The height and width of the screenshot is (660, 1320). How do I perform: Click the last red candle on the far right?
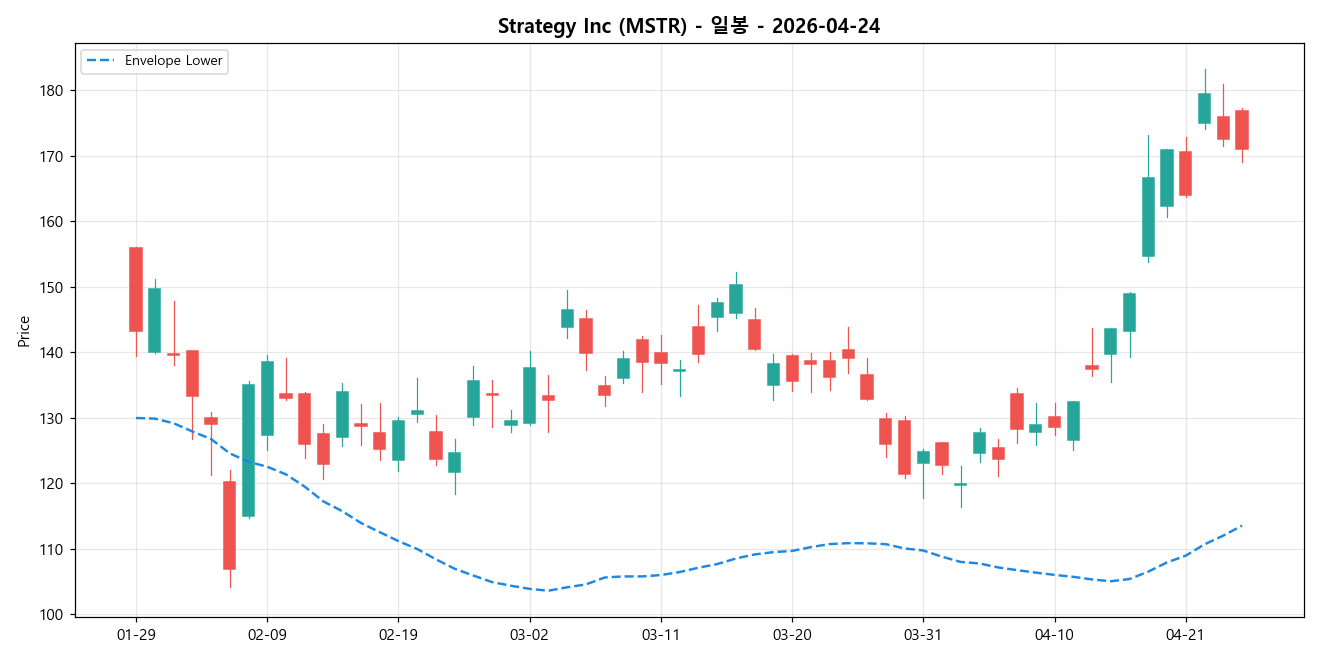pyautogui.click(x=1240, y=130)
